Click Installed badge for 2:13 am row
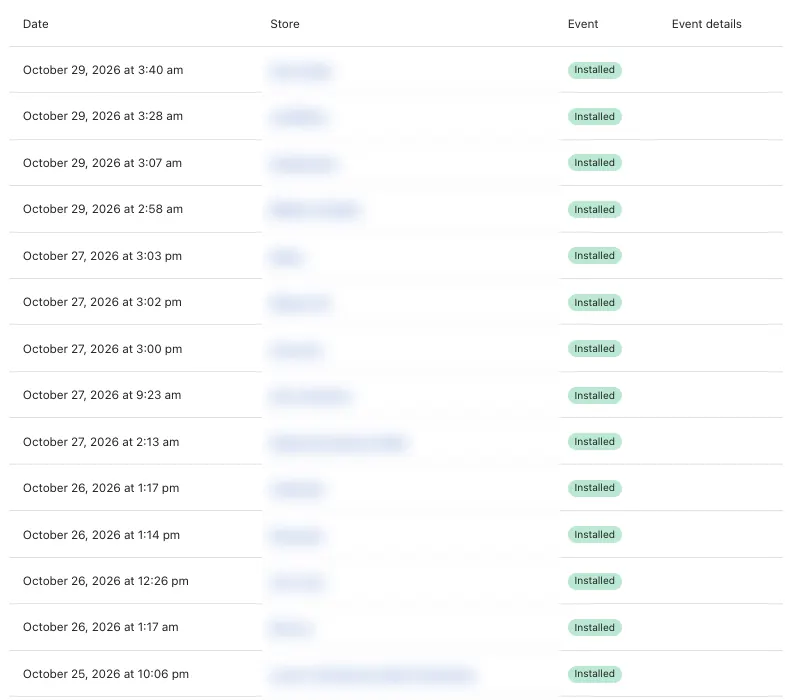 594,442
